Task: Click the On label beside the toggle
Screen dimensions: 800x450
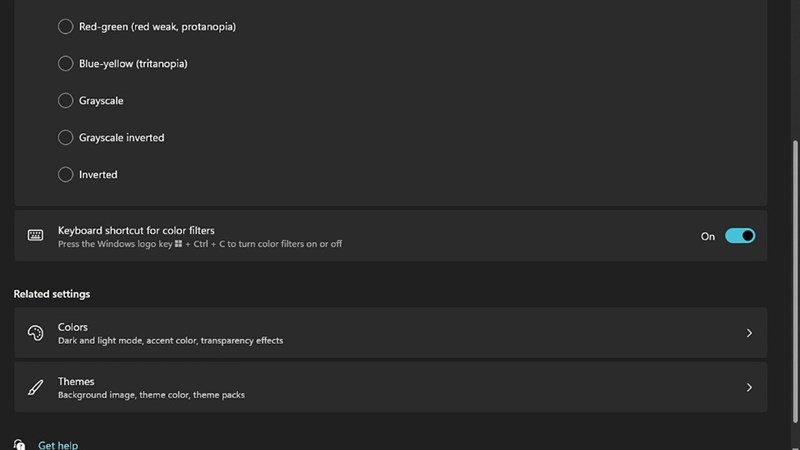Action: 708,237
